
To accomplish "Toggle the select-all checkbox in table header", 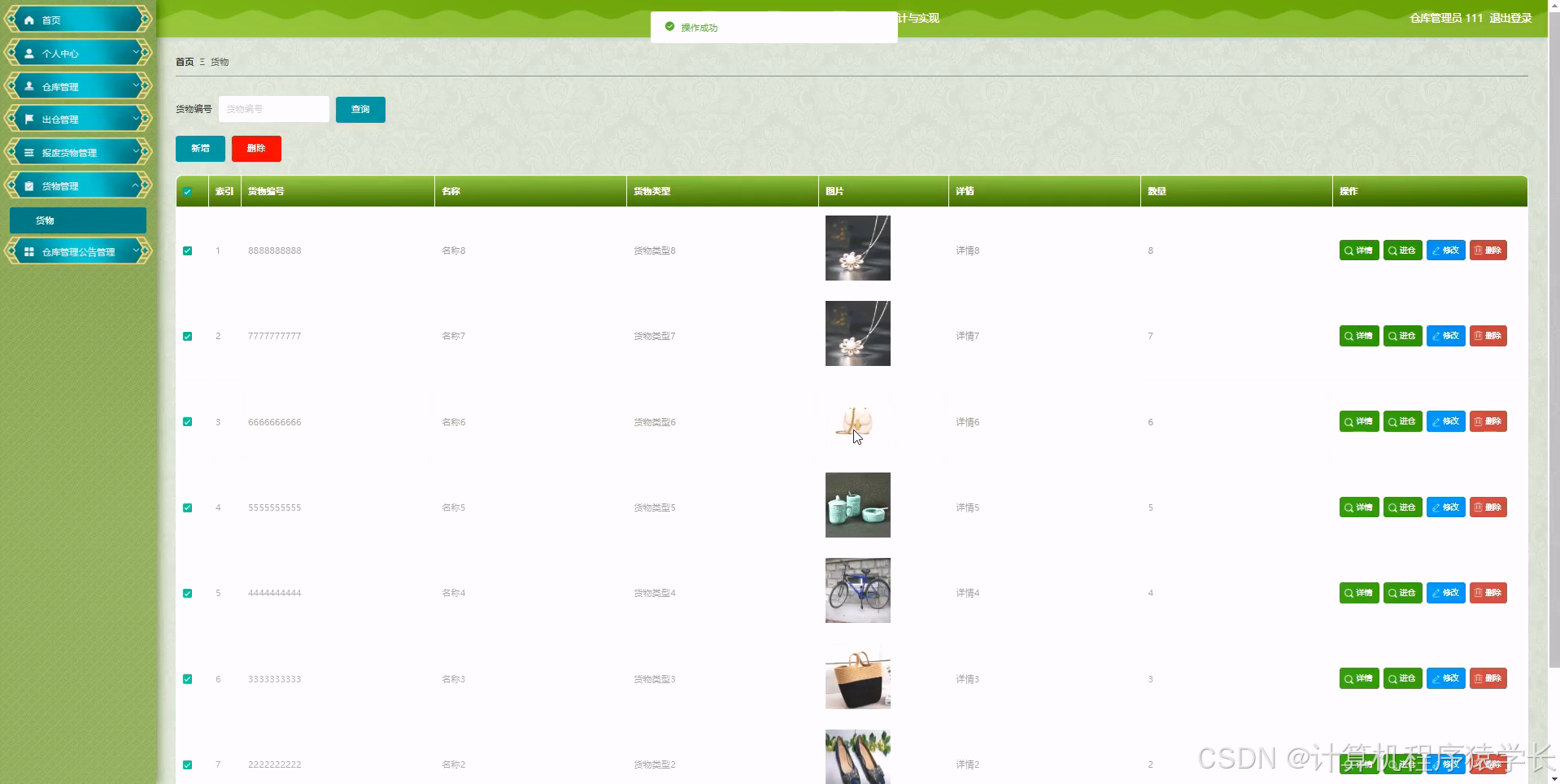I will tap(188, 192).
